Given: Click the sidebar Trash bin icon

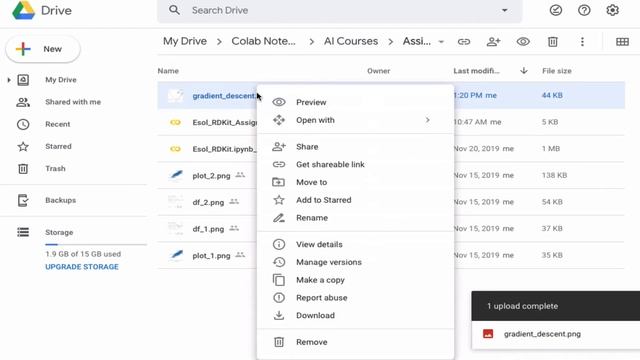Looking at the screenshot, I should coord(23,168).
